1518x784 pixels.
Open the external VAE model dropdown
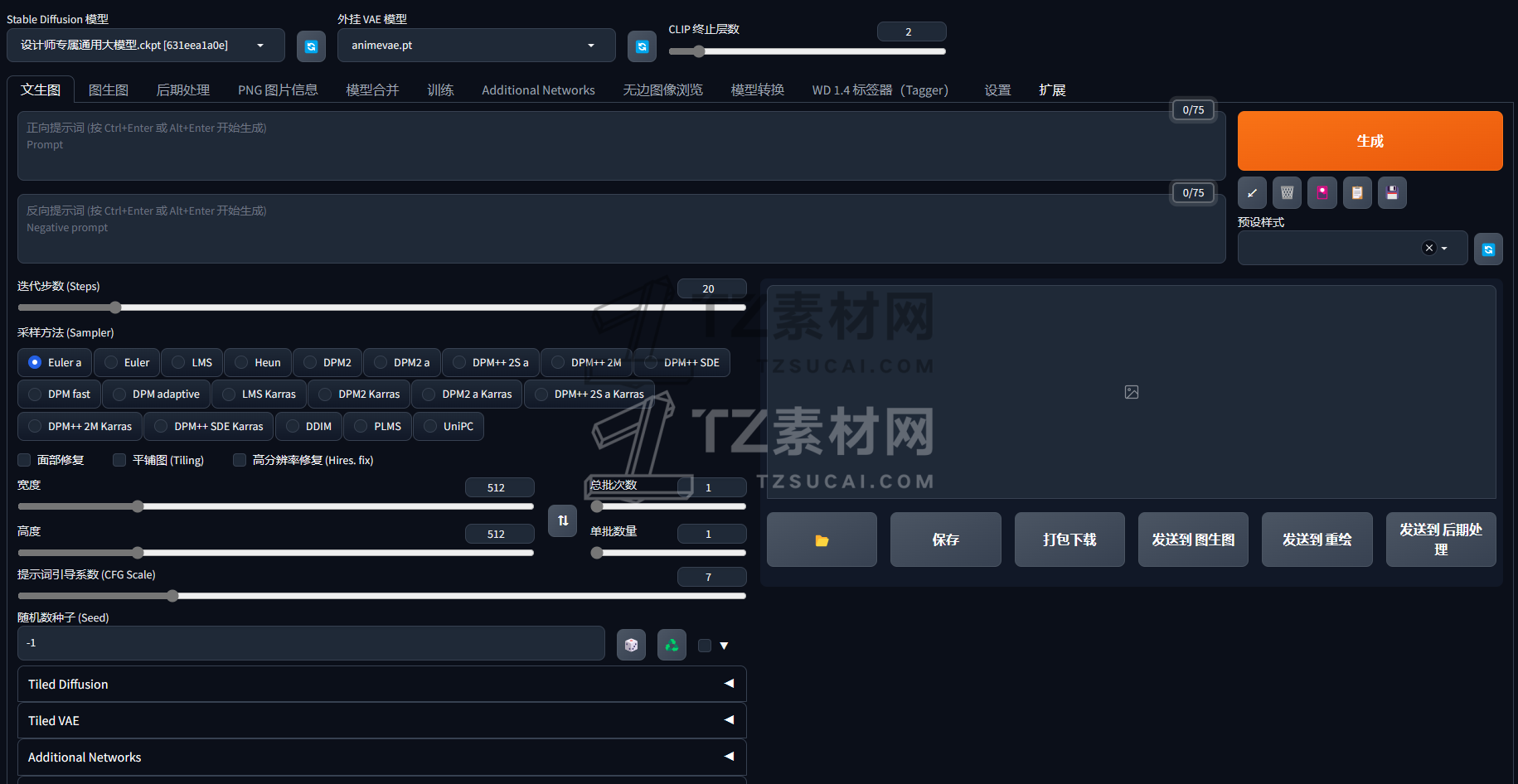(477, 46)
